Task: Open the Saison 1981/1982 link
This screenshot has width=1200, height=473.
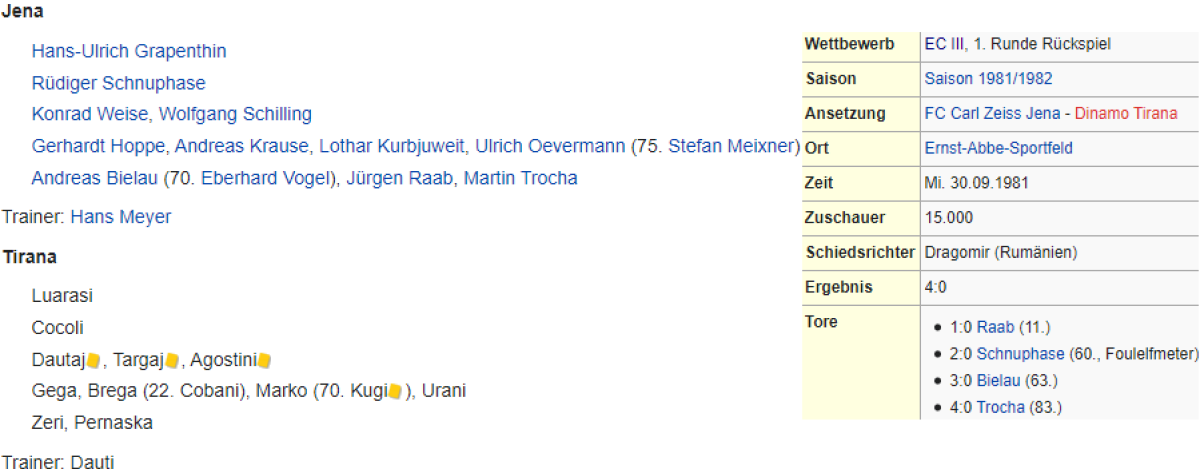Action: coord(988,79)
